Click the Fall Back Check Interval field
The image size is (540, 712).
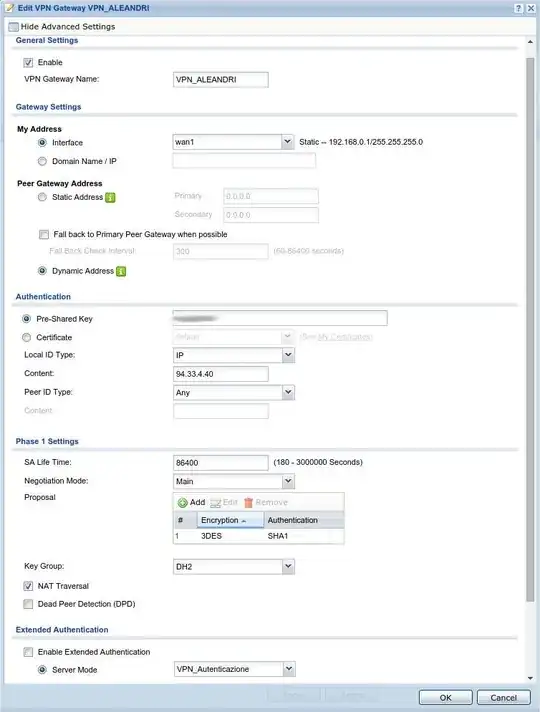(221, 251)
